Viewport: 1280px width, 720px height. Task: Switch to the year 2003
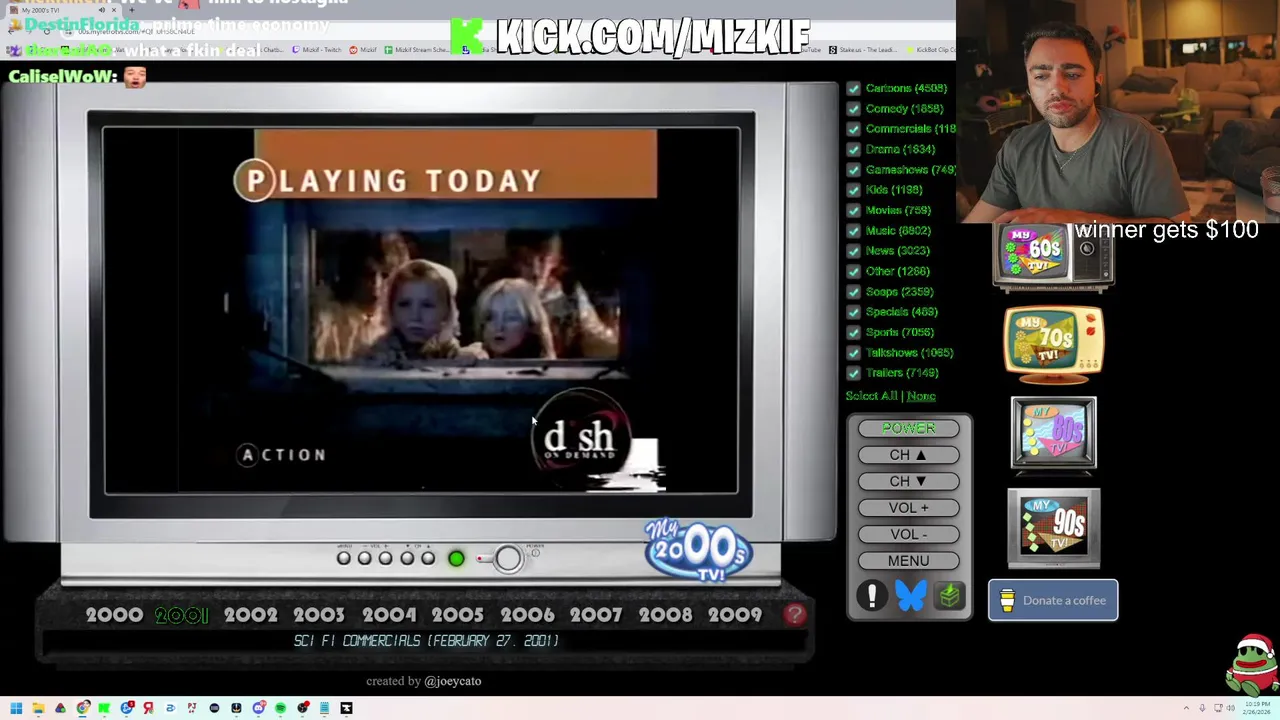(319, 615)
